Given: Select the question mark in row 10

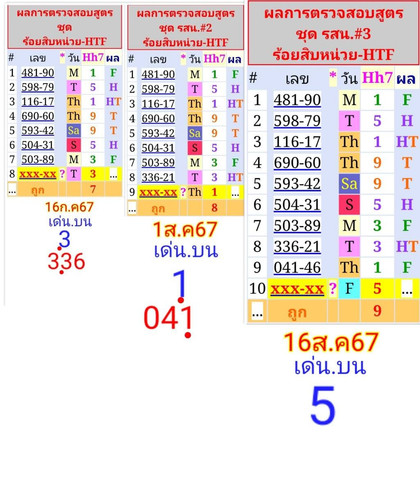Looking at the screenshot, I should 333,288.
